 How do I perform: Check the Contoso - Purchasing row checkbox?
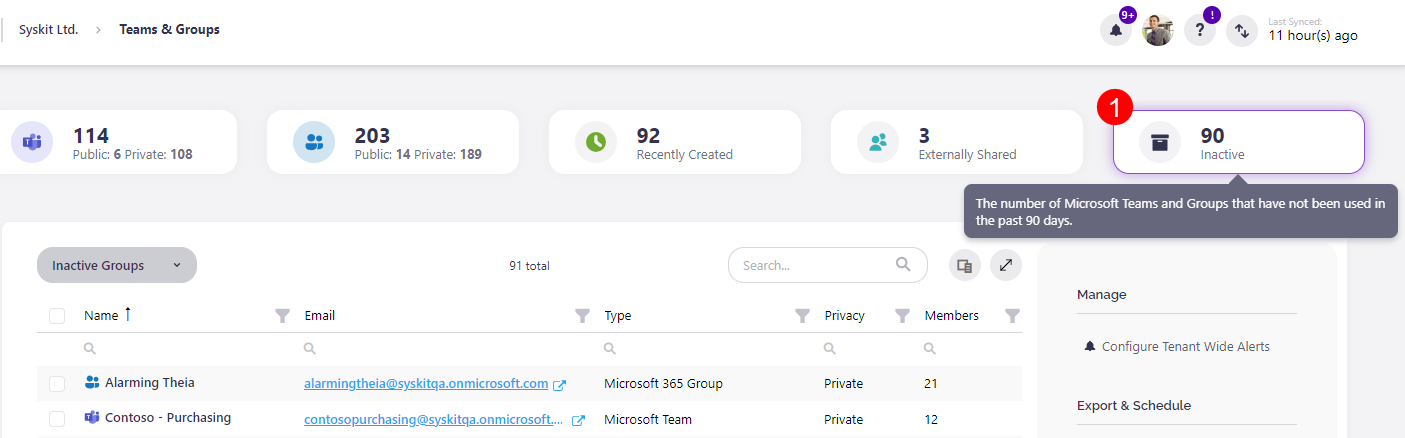tap(57, 419)
